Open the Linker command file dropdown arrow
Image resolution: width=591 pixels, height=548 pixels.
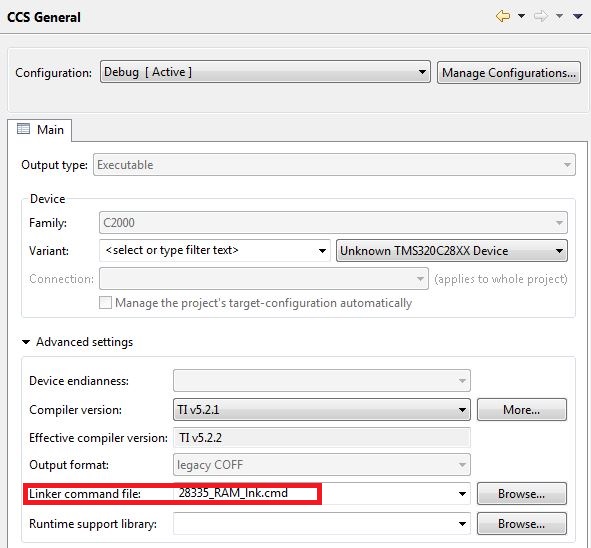click(x=462, y=494)
